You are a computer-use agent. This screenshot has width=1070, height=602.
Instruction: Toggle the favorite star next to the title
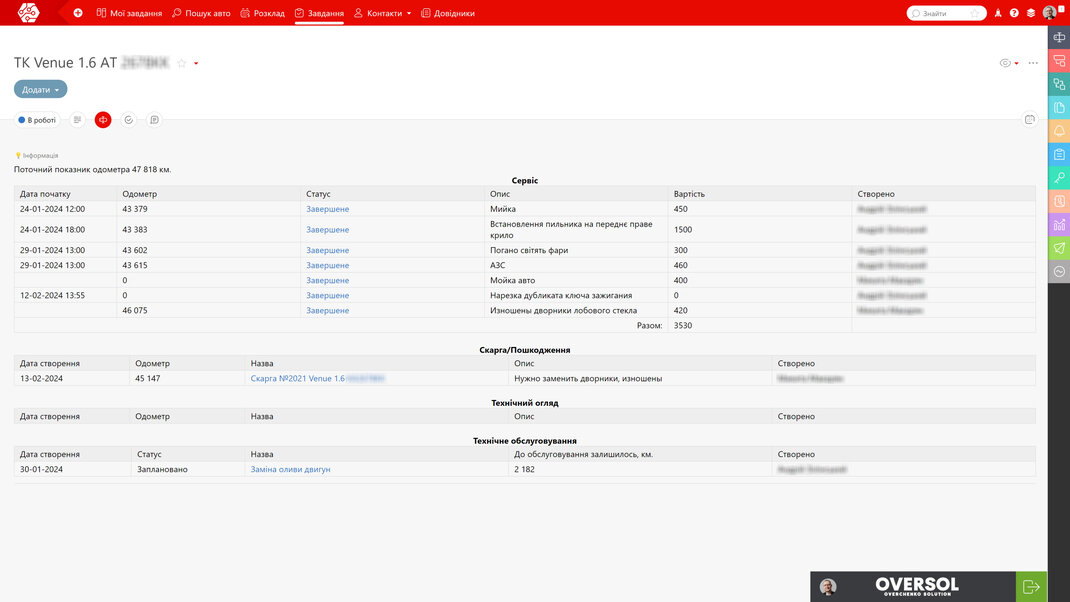[182, 63]
